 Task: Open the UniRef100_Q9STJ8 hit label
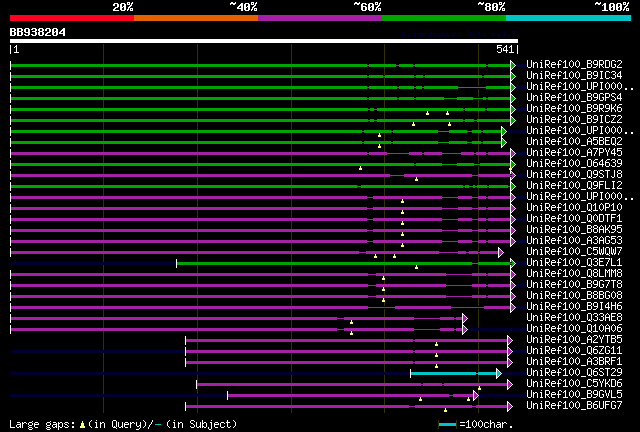click(574, 175)
